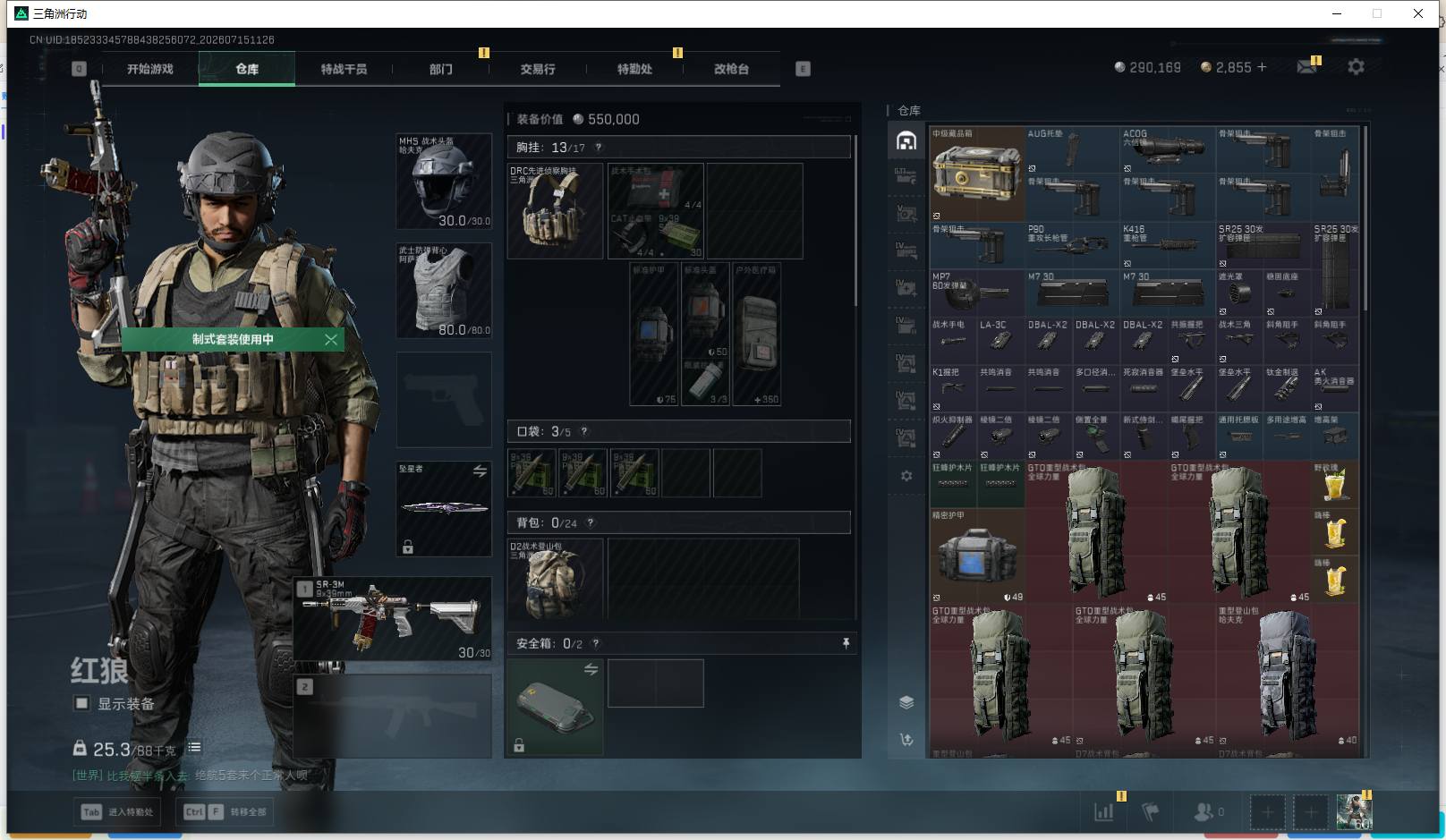1446x840 pixels.
Task: Expand help tooltip next to 背包 0/24
Action: [591, 522]
